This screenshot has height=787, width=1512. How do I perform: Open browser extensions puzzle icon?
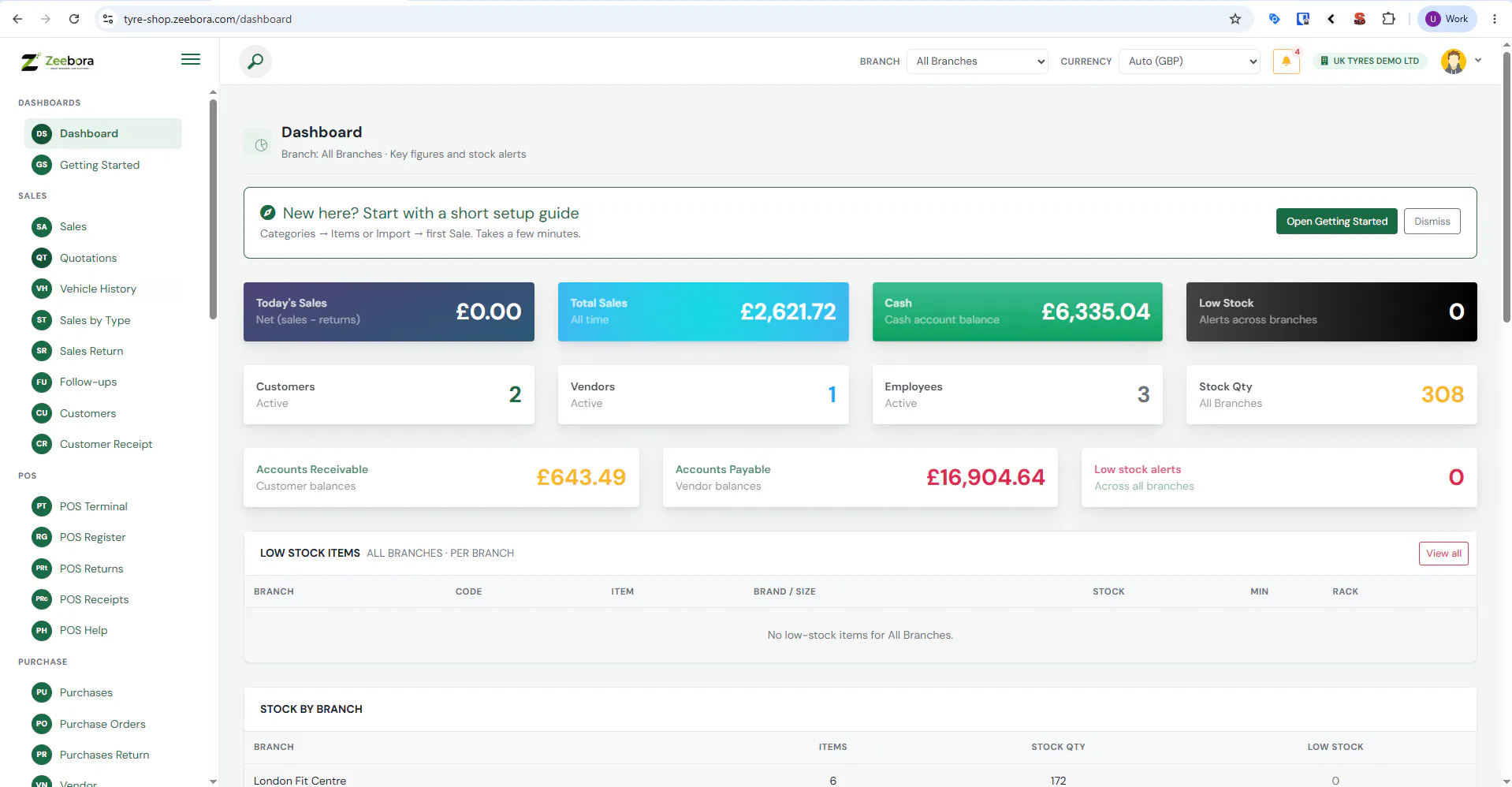1388,19
